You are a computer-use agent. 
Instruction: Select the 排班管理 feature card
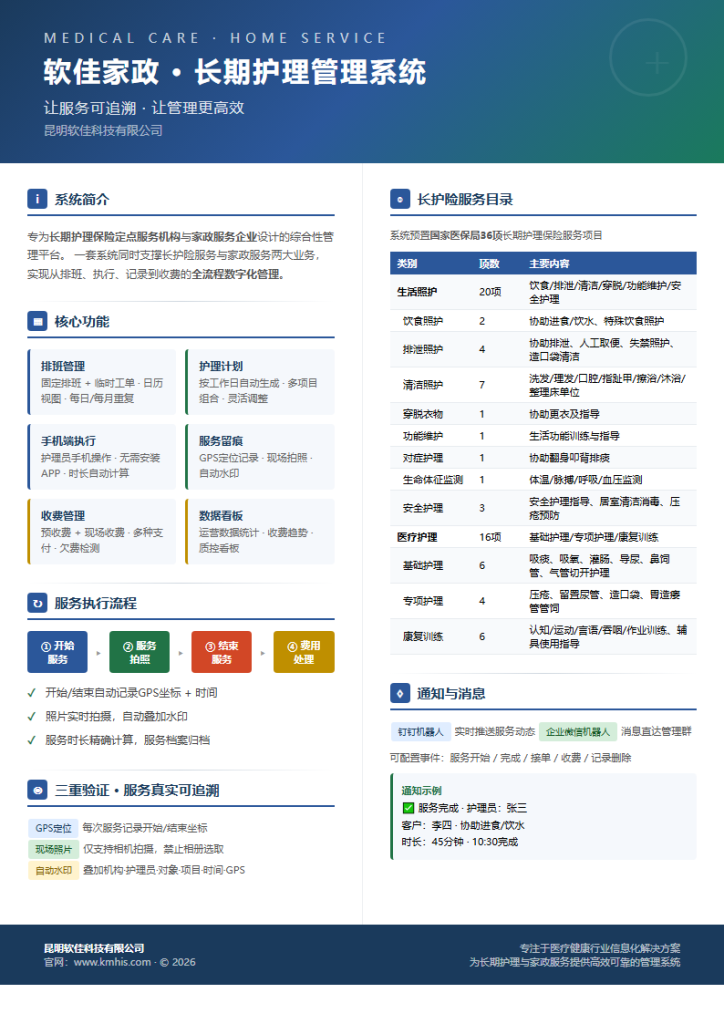[102, 382]
